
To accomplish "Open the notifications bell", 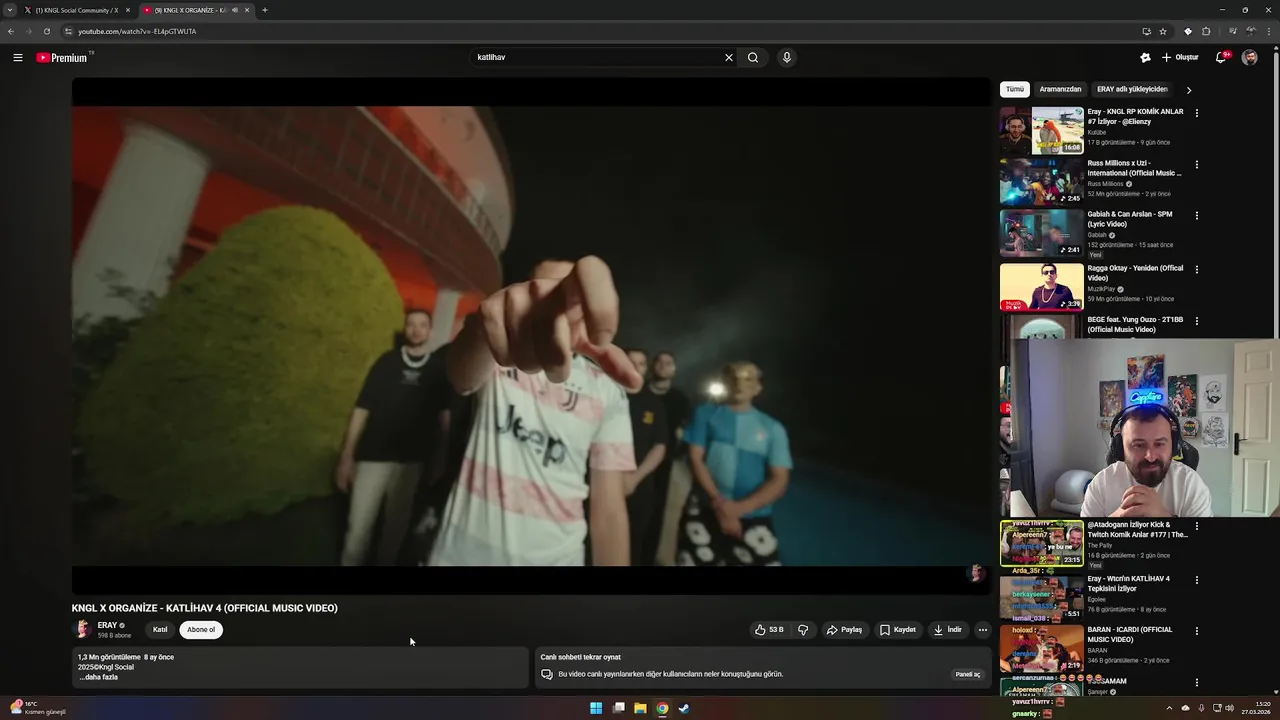I will [1221, 57].
